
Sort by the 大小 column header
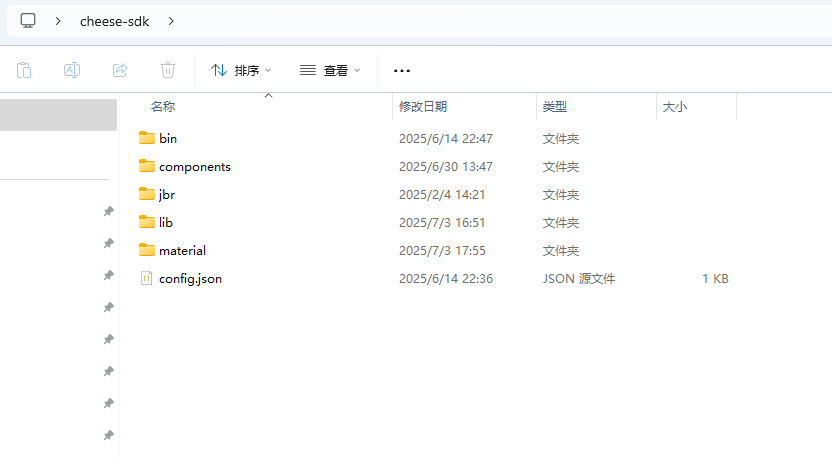click(674, 107)
